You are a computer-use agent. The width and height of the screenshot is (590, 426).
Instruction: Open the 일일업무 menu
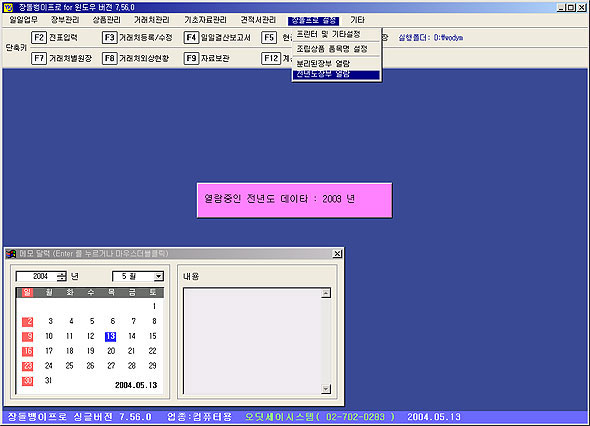[x=24, y=20]
